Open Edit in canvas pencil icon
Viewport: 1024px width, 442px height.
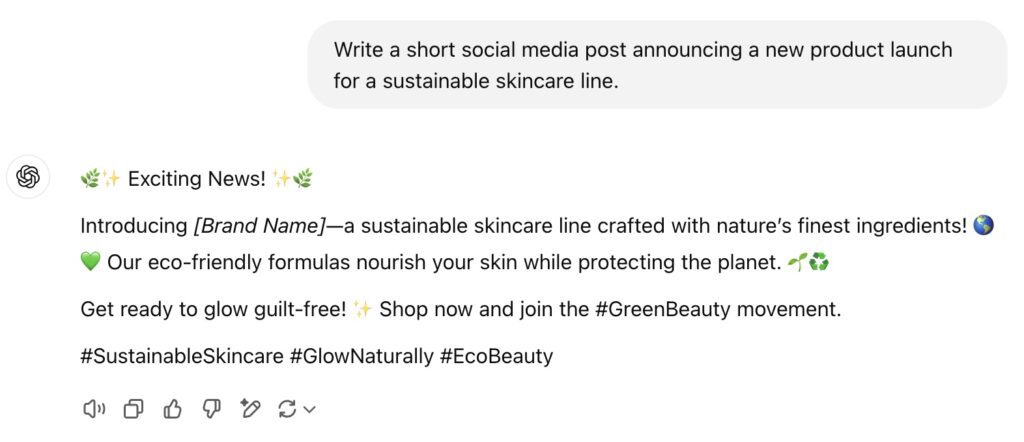pos(250,408)
